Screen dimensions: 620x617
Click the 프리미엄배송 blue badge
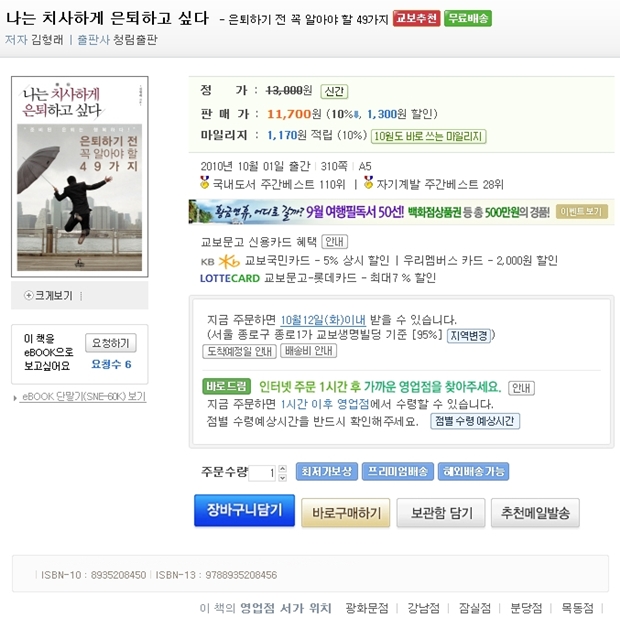click(x=398, y=471)
